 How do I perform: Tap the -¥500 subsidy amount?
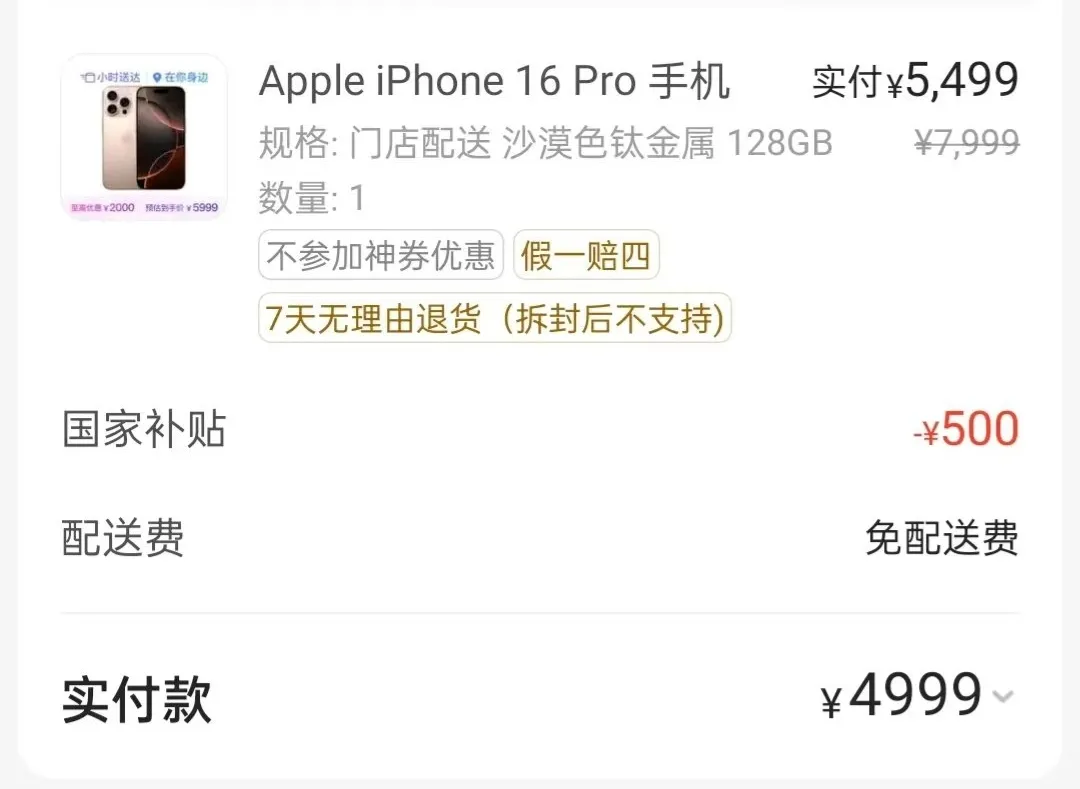click(966, 429)
